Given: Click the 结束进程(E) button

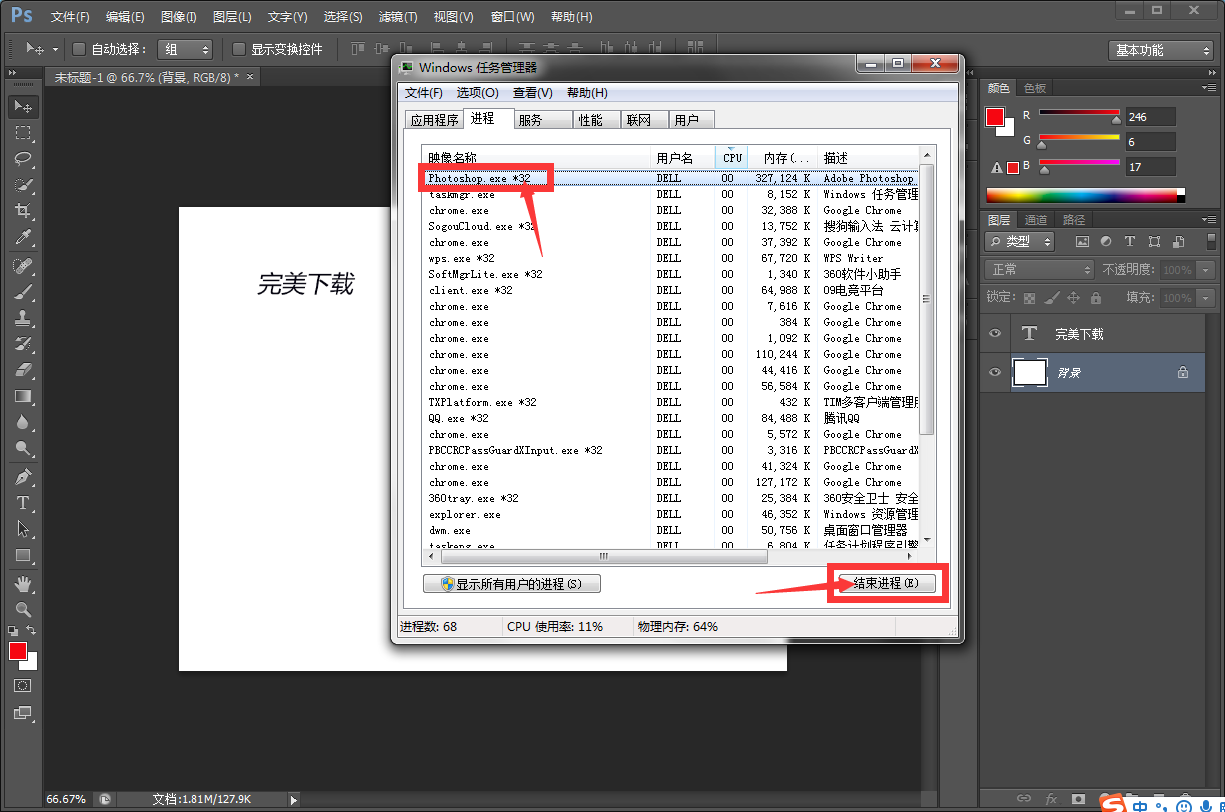Looking at the screenshot, I should (x=884, y=584).
